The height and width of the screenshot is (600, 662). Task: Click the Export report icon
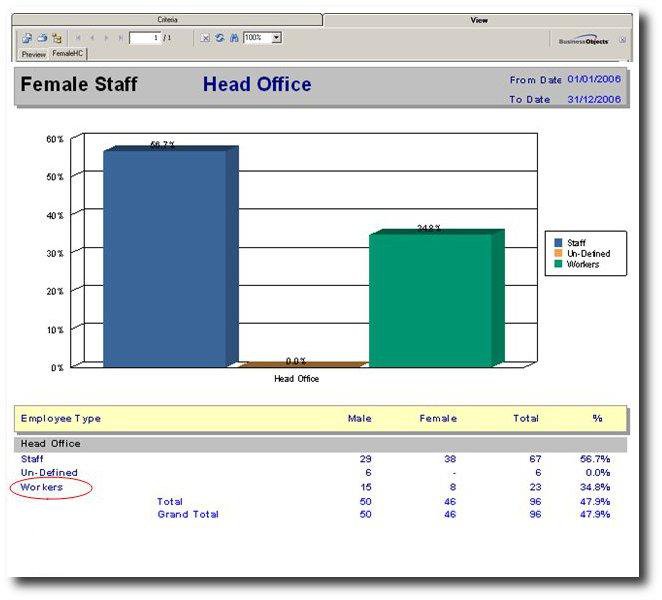27,38
